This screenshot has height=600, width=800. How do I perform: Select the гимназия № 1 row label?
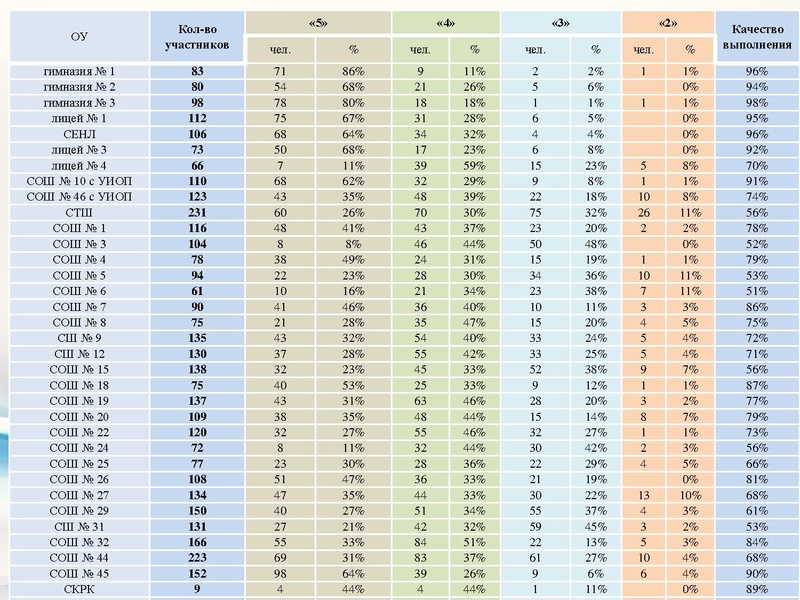pos(79,72)
